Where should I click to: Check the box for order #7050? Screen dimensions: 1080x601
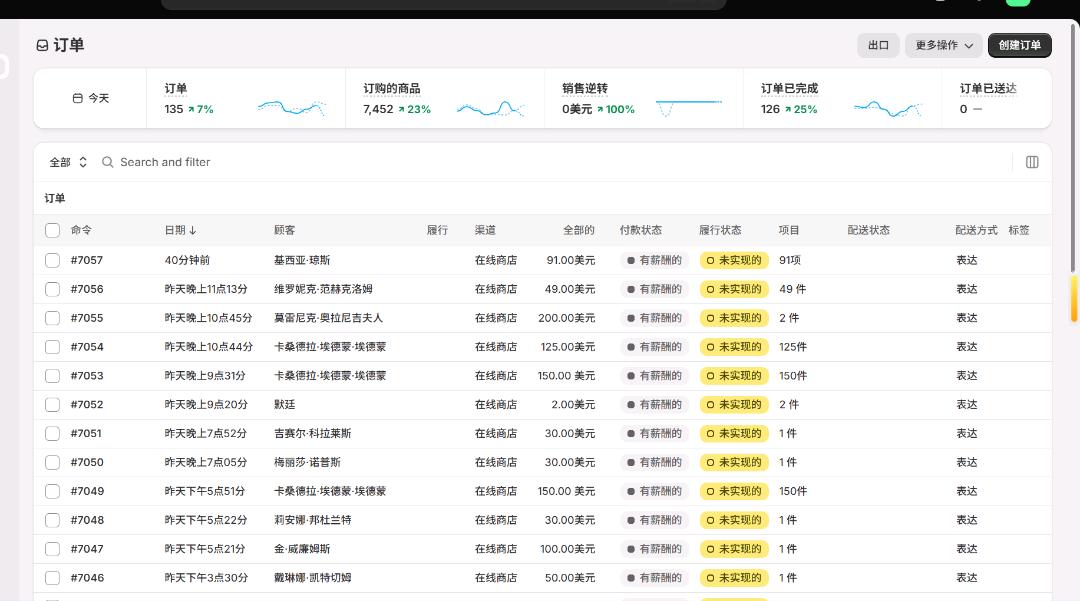coord(52,463)
